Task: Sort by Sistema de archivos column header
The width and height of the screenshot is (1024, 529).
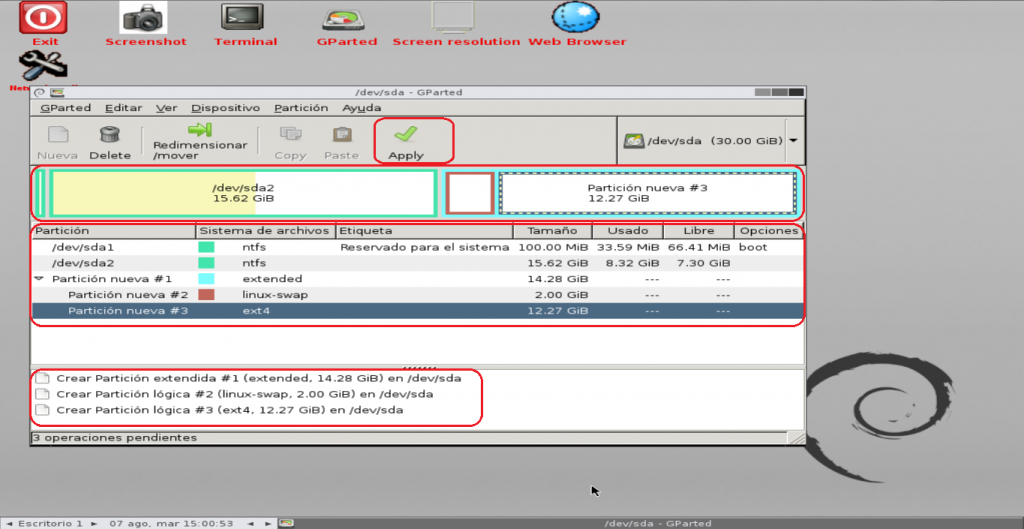Action: pyautogui.click(x=266, y=231)
